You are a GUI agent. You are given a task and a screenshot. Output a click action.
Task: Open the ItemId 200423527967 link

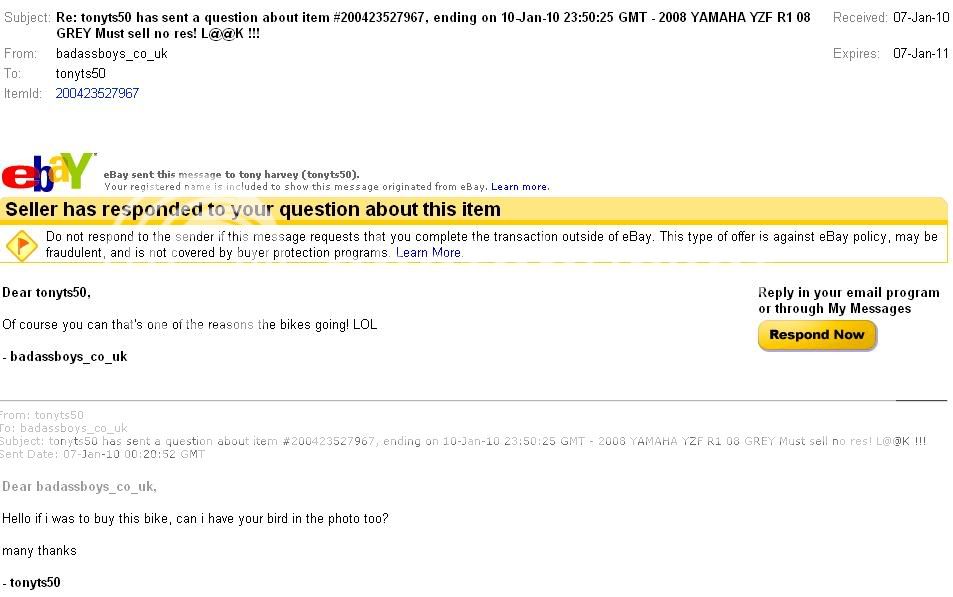tap(97, 93)
